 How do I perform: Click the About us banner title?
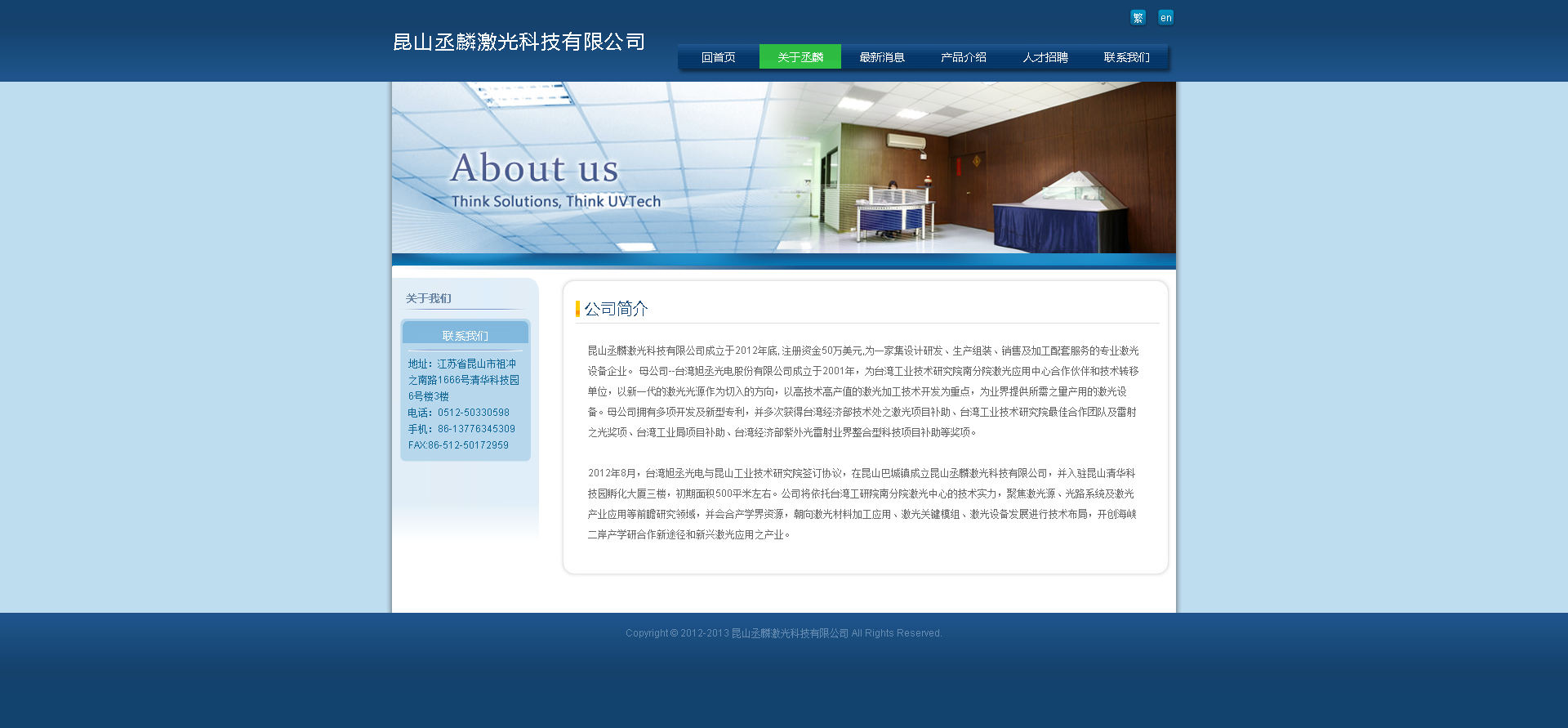click(534, 168)
